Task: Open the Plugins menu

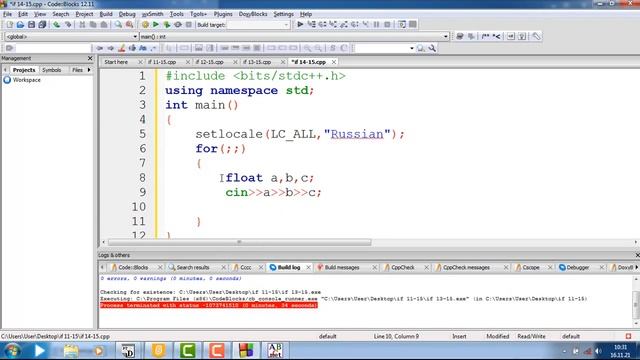Action: click(223, 14)
